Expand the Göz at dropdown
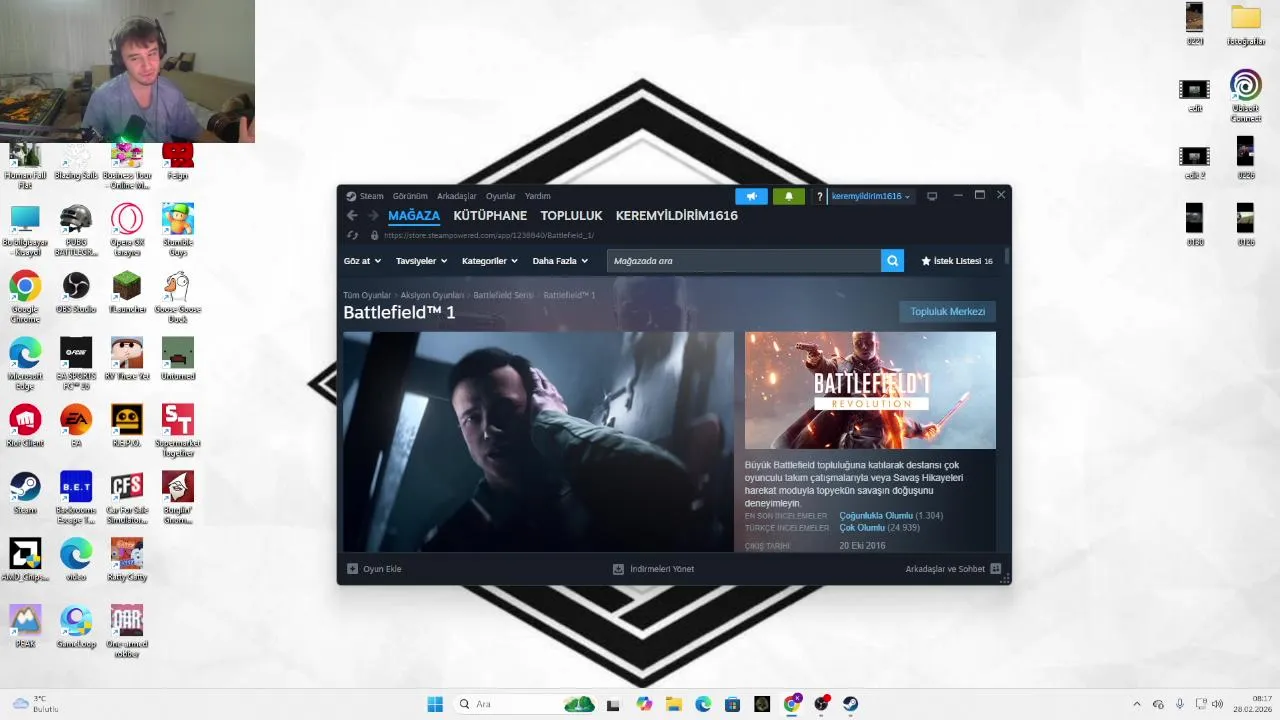Image resolution: width=1280 pixels, height=720 pixels. (362, 261)
